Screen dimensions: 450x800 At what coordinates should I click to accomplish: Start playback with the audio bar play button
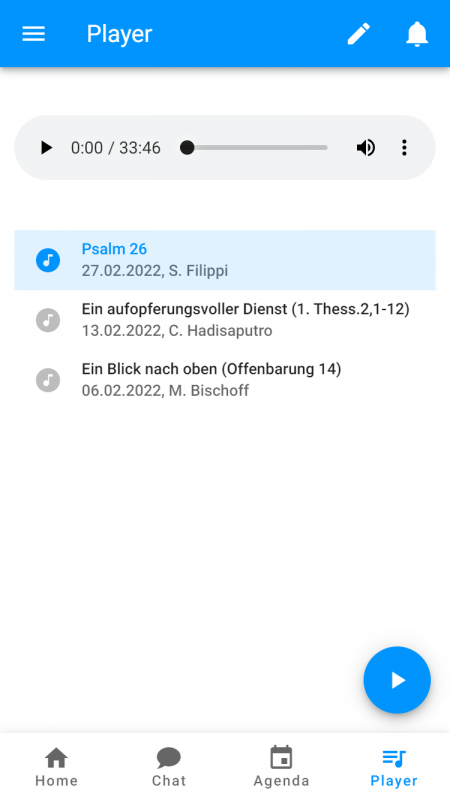(46, 148)
